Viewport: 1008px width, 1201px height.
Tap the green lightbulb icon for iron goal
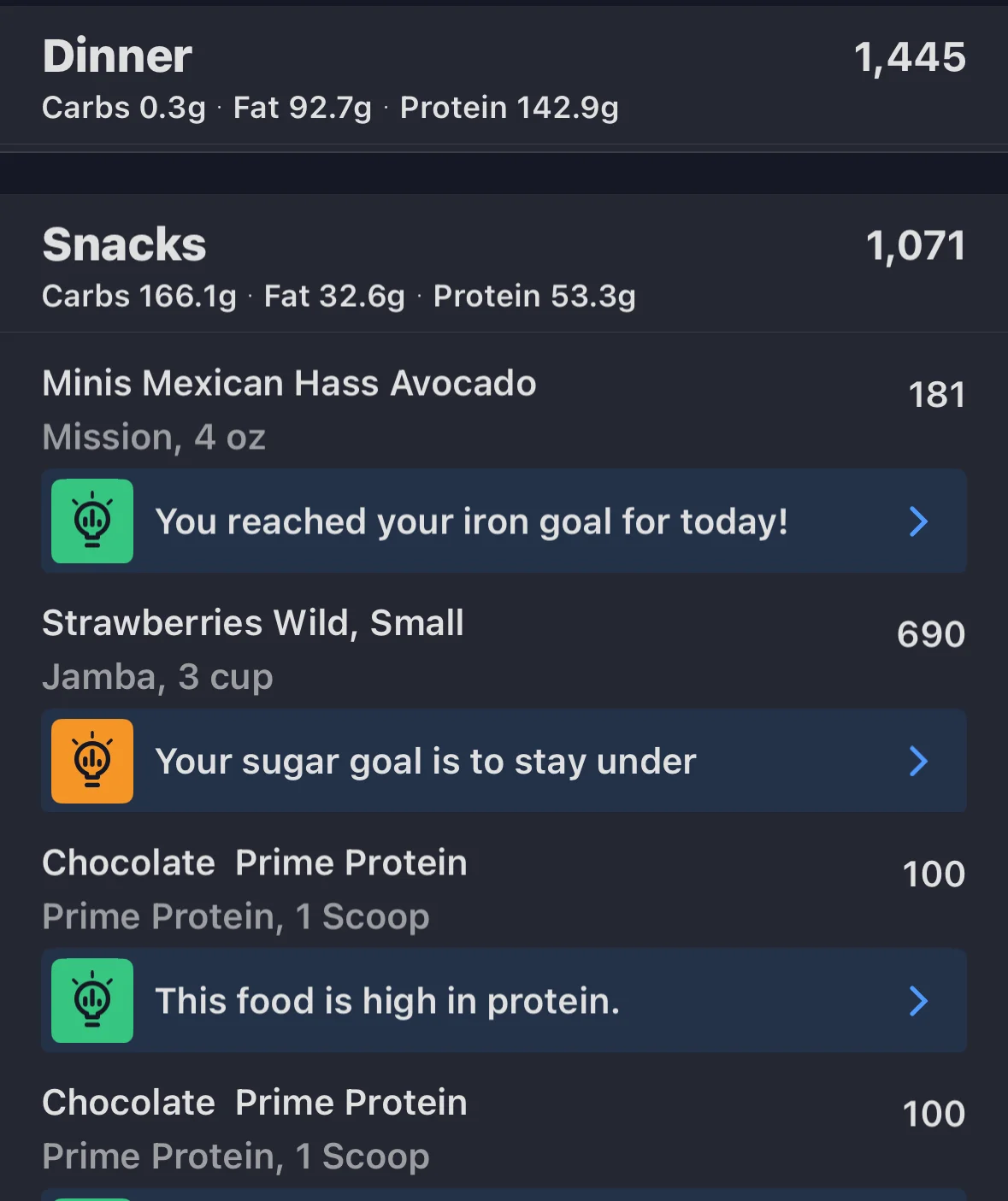point(92,521)
